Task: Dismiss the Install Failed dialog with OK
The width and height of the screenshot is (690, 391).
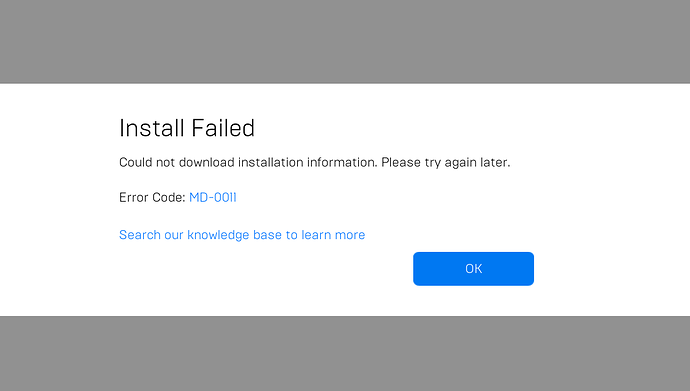Action: pyautogui.click(x=473, y=269)
